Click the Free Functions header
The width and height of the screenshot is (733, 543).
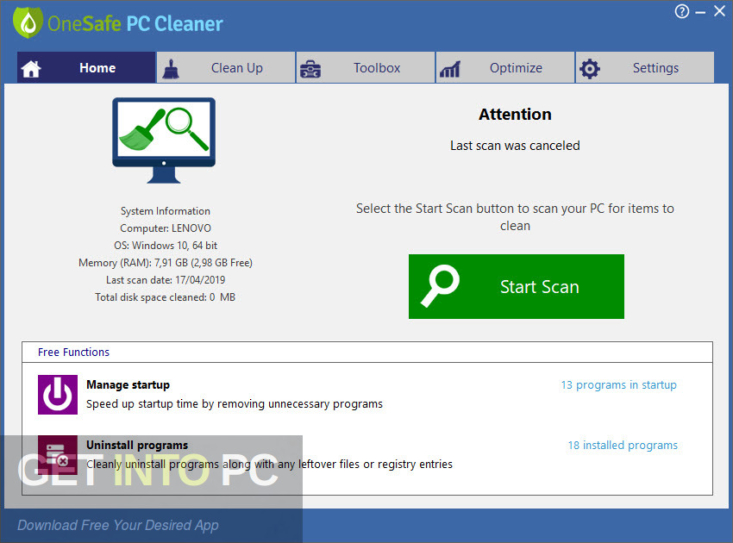(73, 352)
